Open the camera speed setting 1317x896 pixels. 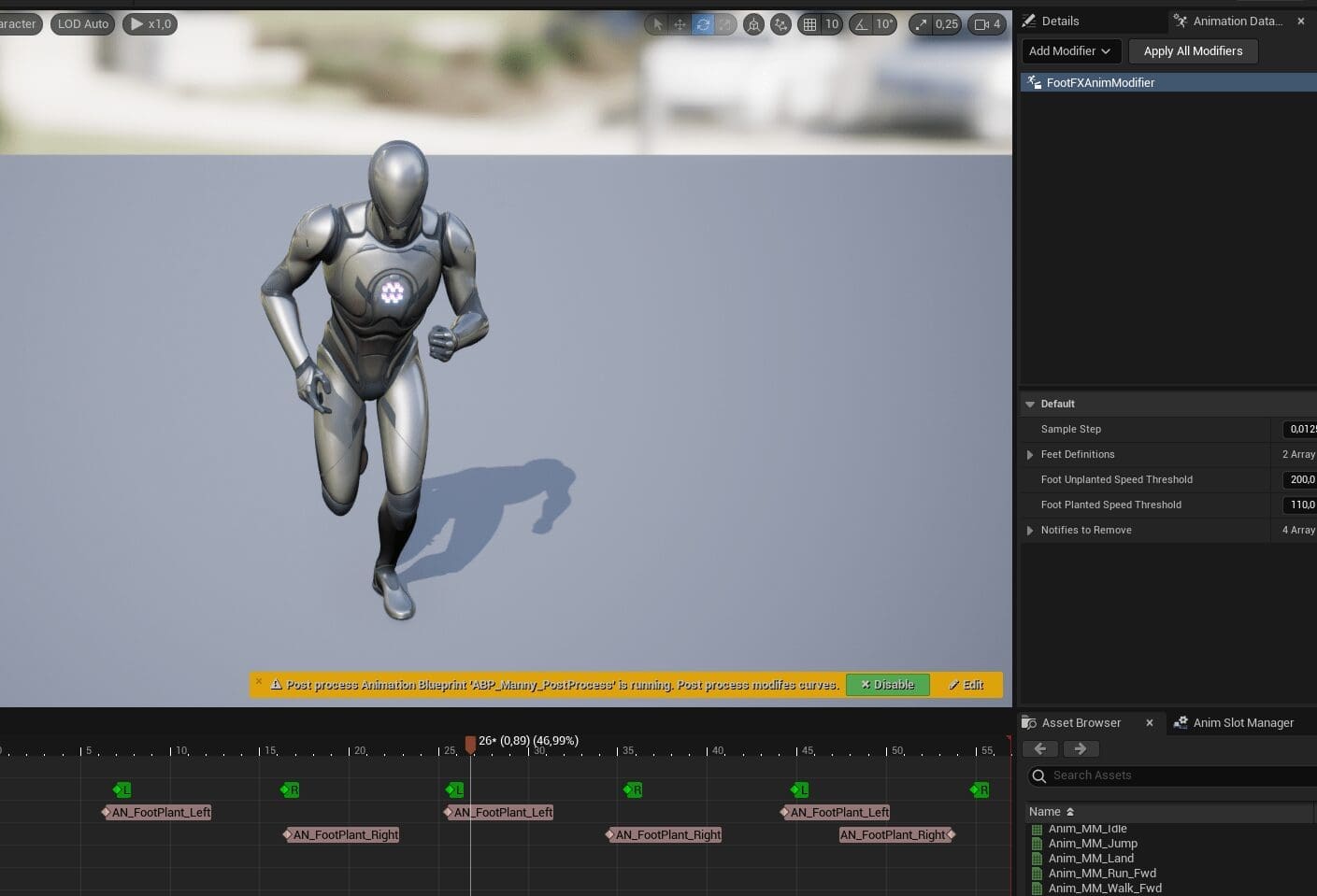click(987, 24)
